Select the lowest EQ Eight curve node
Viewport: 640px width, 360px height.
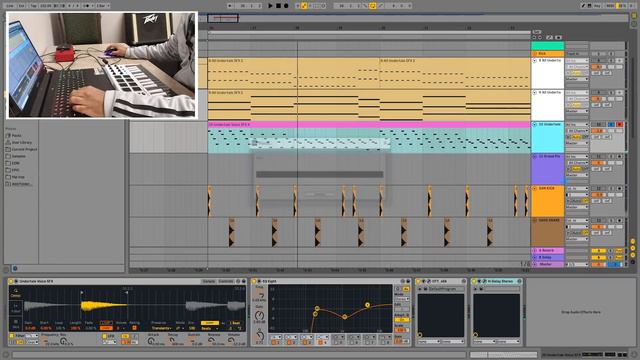coord(315,313)
